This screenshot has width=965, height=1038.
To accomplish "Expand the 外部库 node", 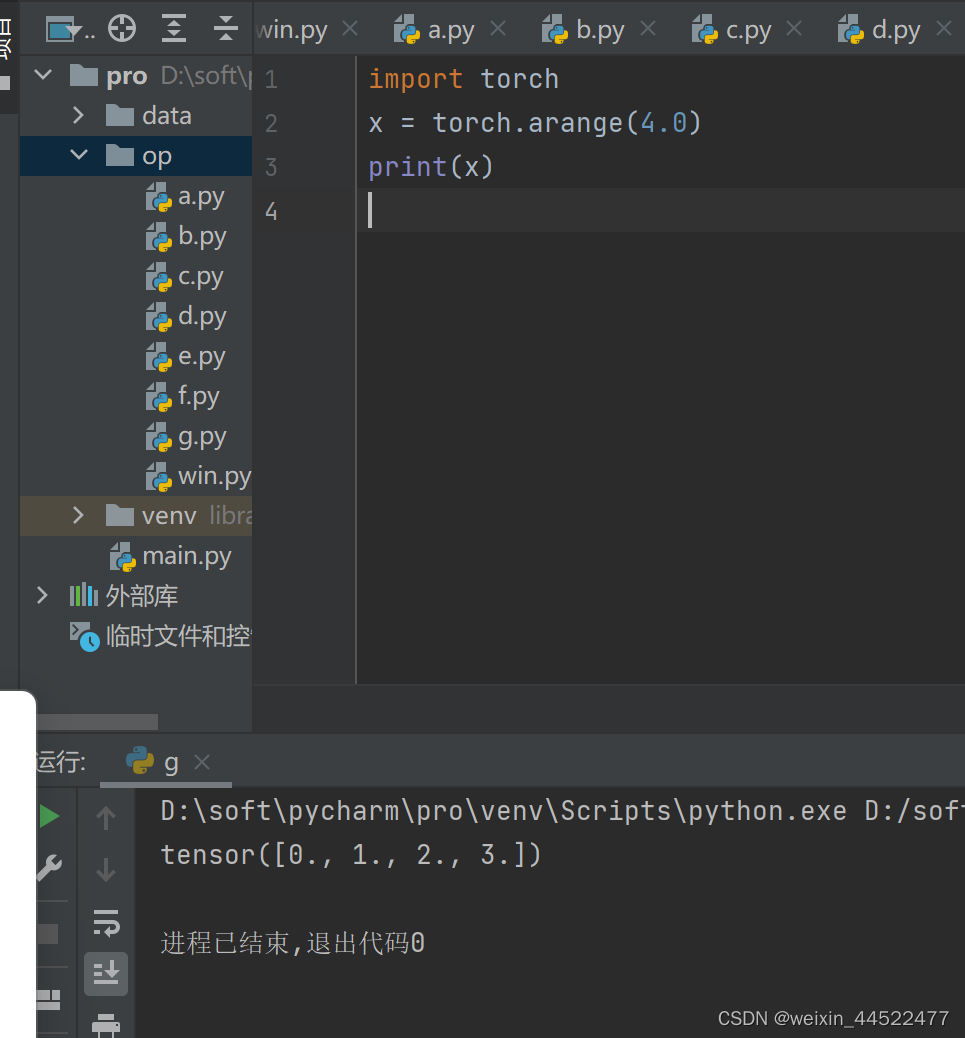I will point(42,595).
